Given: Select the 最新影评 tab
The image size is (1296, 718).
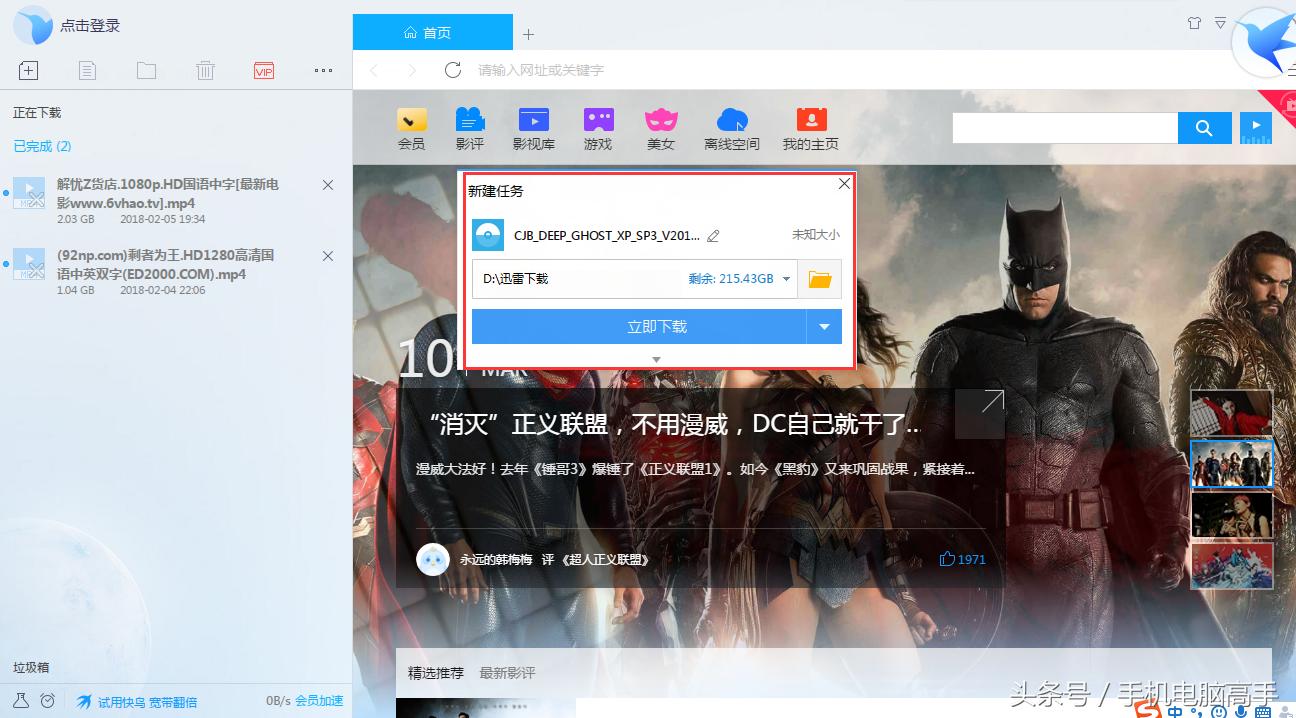Looking at the screenshot, I should [x=508, y=673].
